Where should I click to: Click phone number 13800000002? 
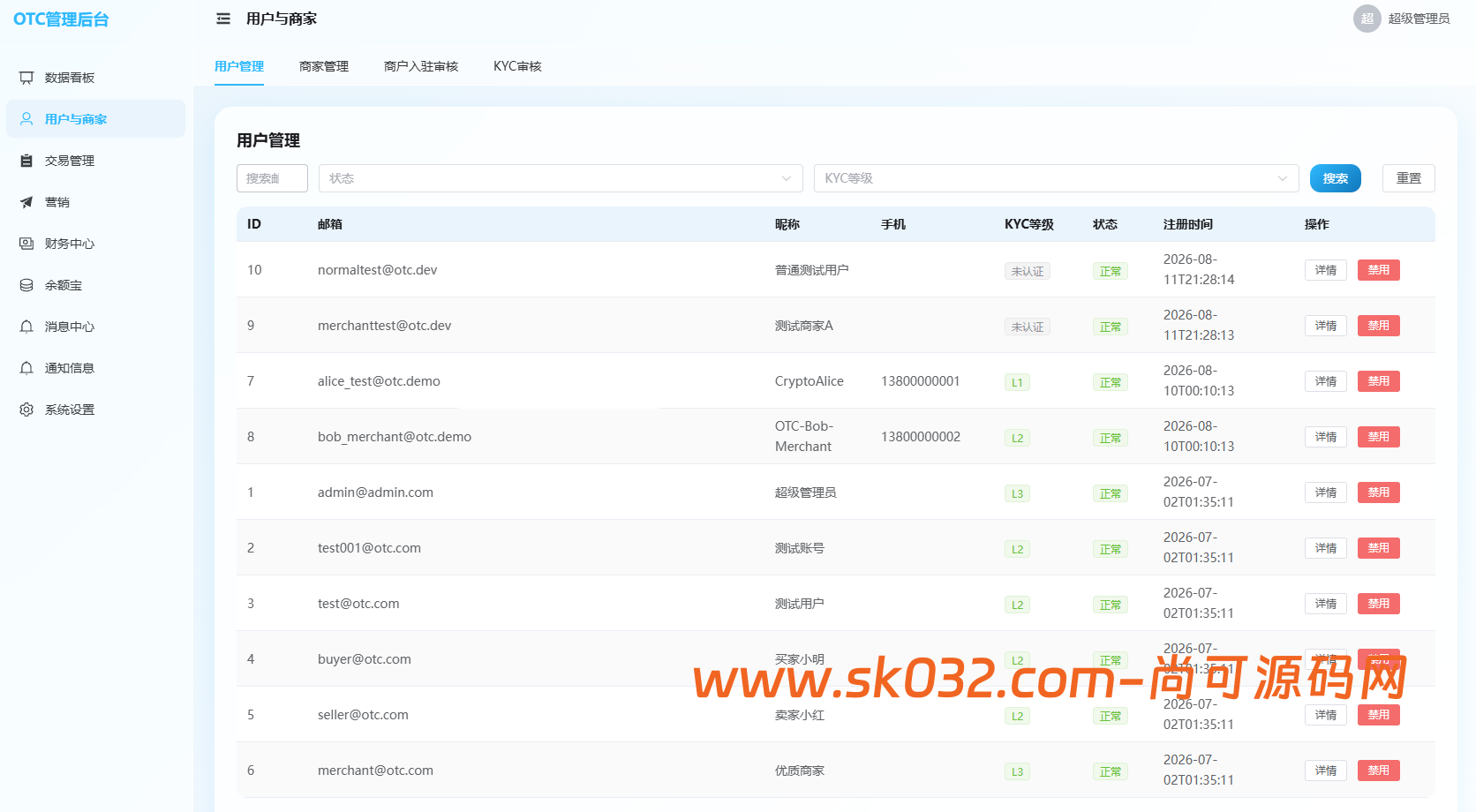point(921,437)
